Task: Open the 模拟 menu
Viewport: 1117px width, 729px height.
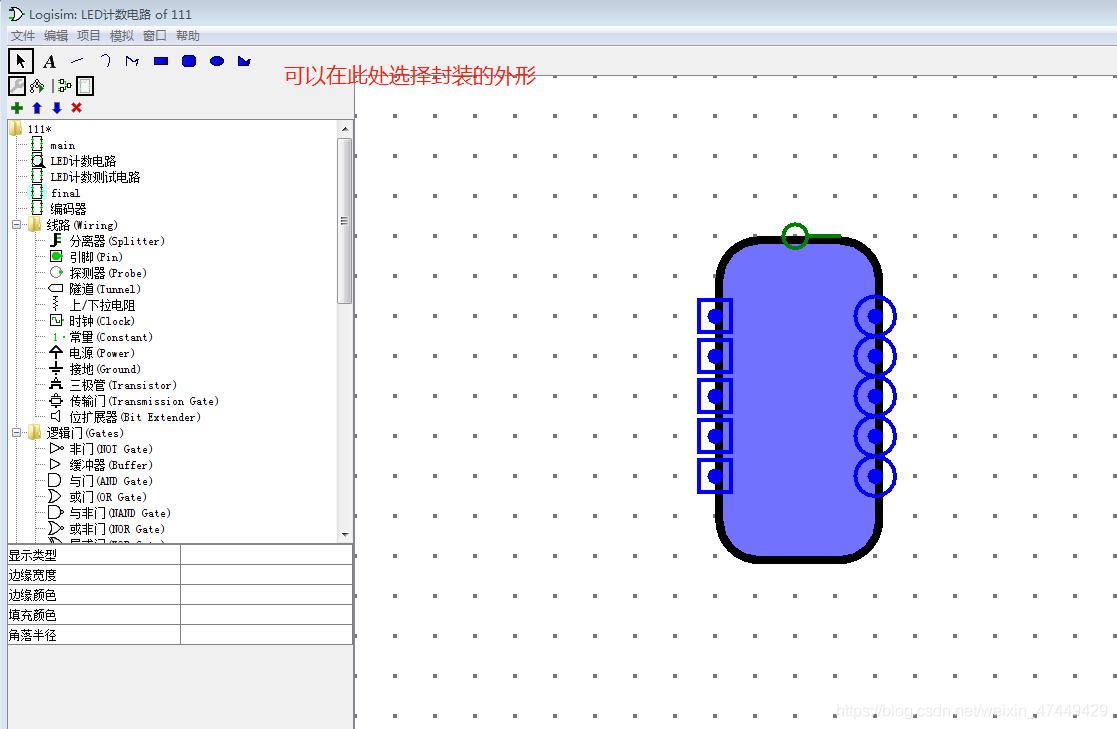Action: pyautogui.click(x=122, y=36)
